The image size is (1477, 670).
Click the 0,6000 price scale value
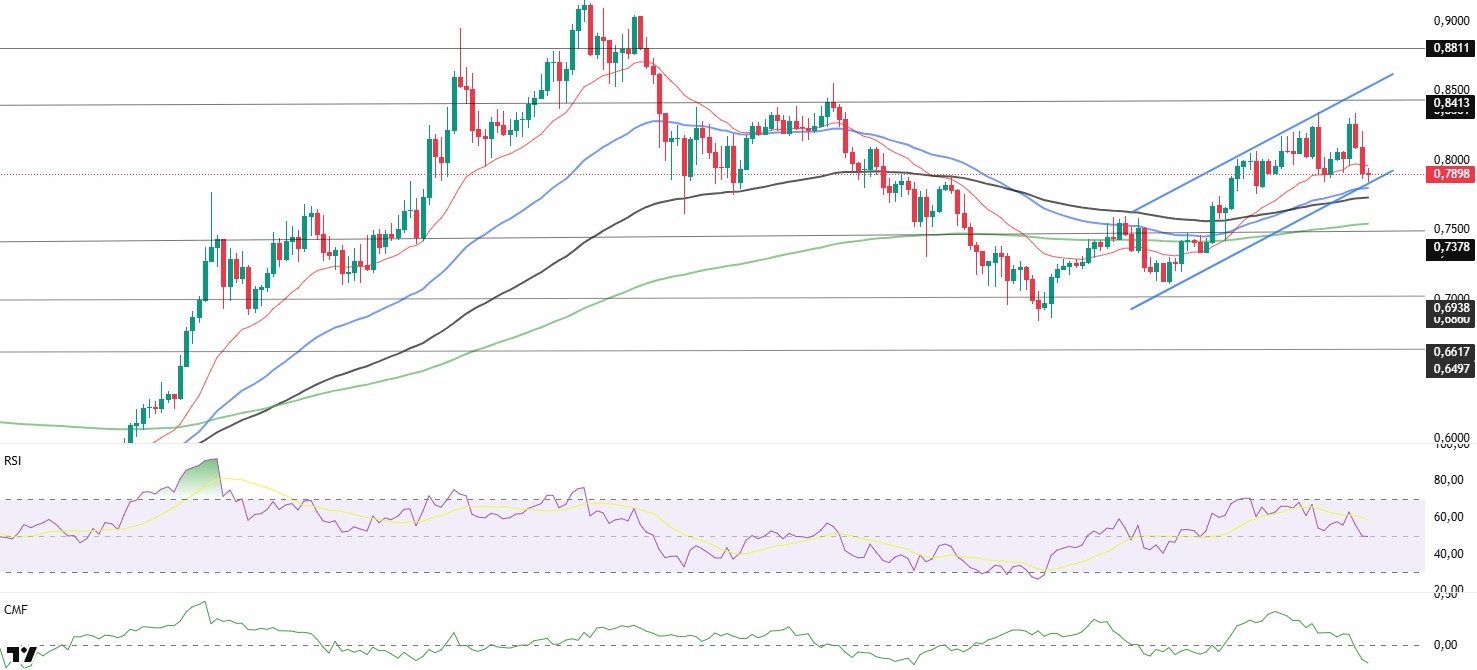tap(1450, 438)
